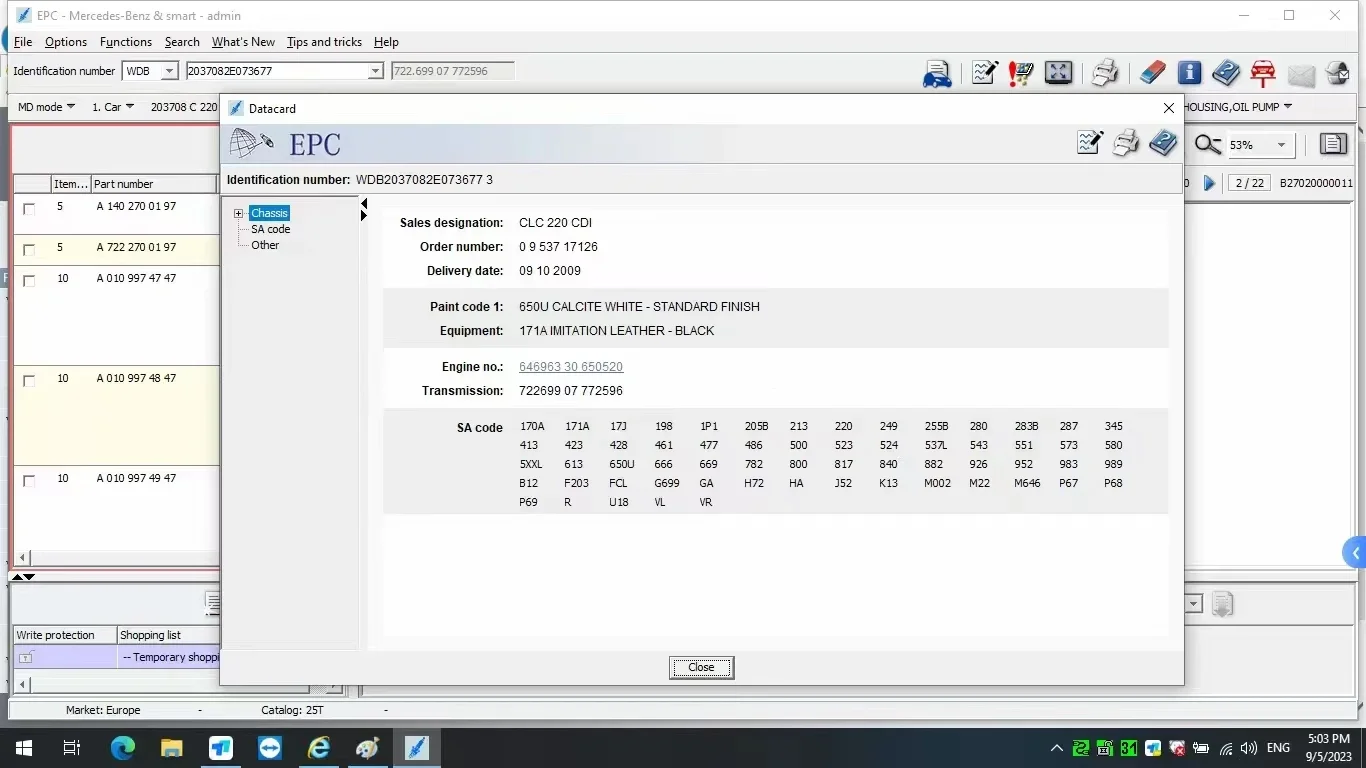Tick checkbox for part A 722 270 01 97
Screen dimensions: 1366x768
point(29,250)
